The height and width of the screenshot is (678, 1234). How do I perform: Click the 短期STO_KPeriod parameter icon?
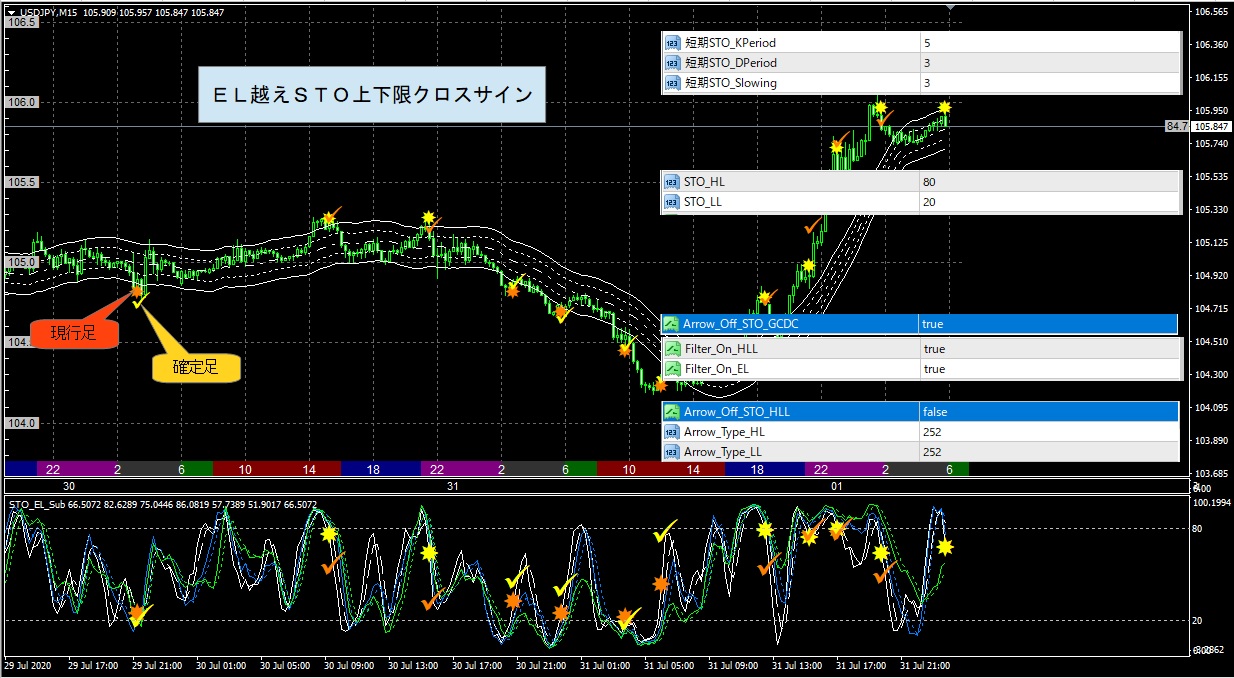coord(672,43)
